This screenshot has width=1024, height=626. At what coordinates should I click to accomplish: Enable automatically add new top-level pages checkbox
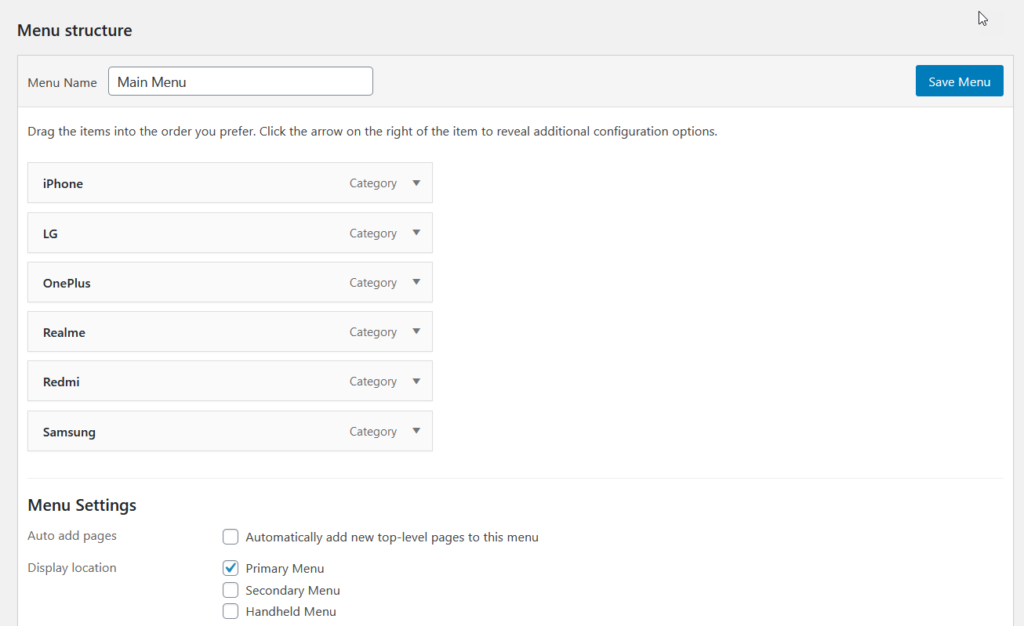(231, 537)
